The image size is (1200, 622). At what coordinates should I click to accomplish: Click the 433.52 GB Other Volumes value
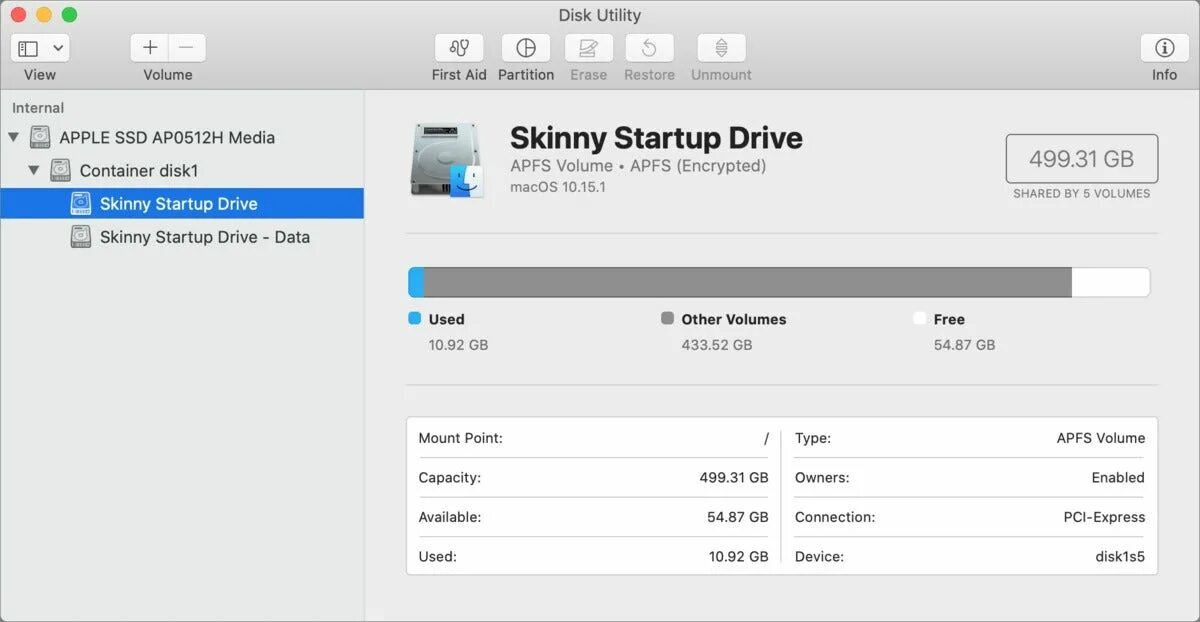coord(716,344)
